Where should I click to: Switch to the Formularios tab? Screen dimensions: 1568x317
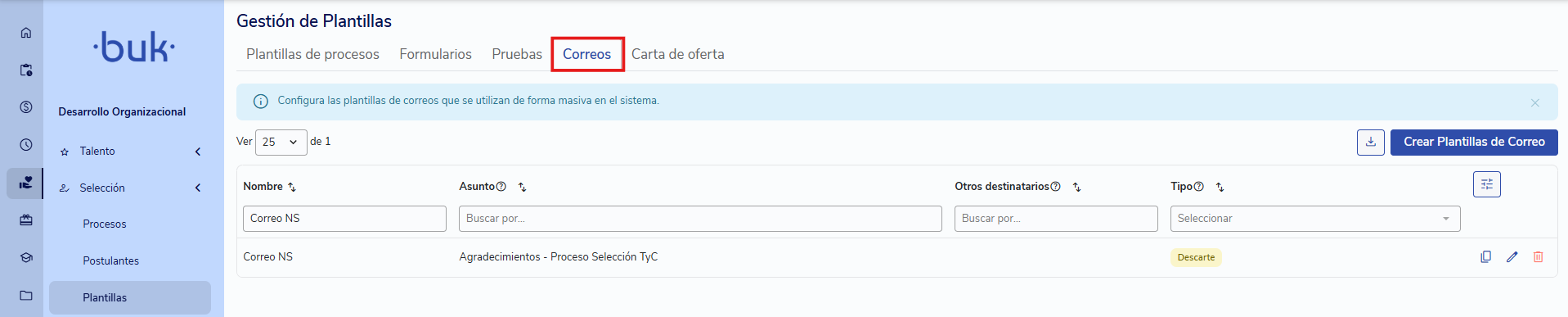pyautogui.click(x=435, y=54)
